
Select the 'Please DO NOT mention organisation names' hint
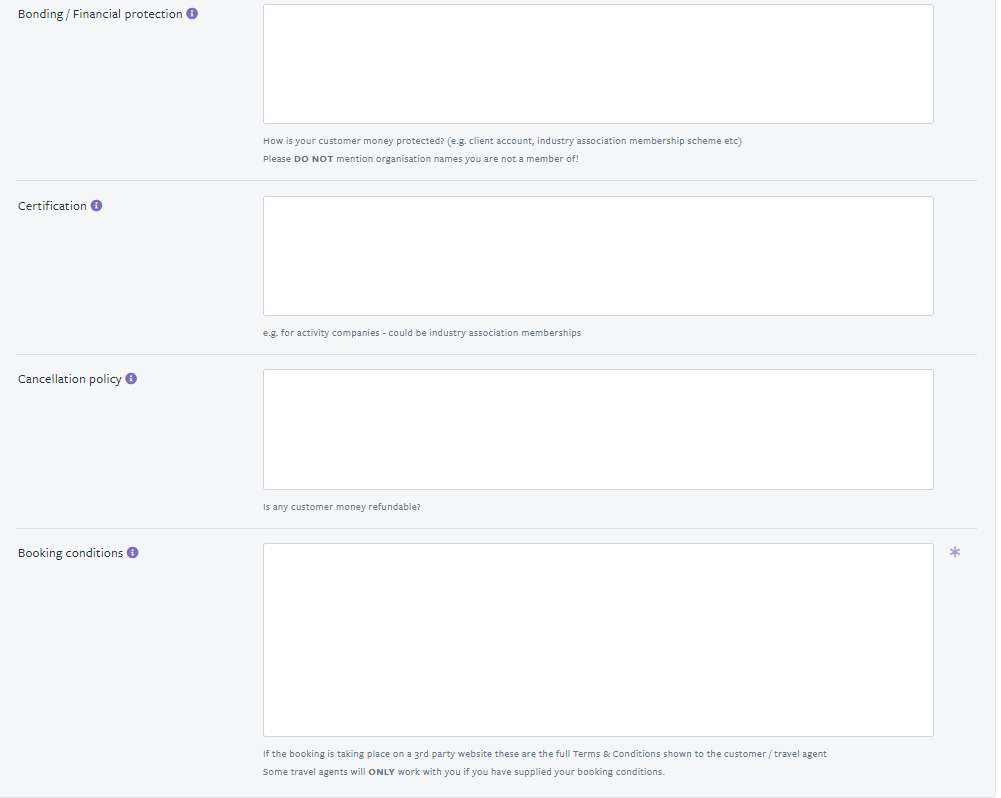tap(421, 159)
